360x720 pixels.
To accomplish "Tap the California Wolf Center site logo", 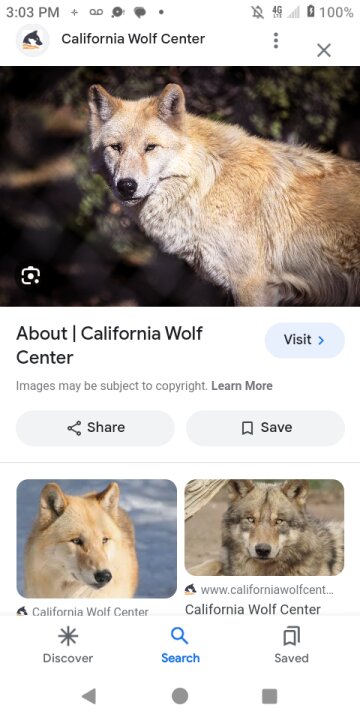I will tap(32, 40).
